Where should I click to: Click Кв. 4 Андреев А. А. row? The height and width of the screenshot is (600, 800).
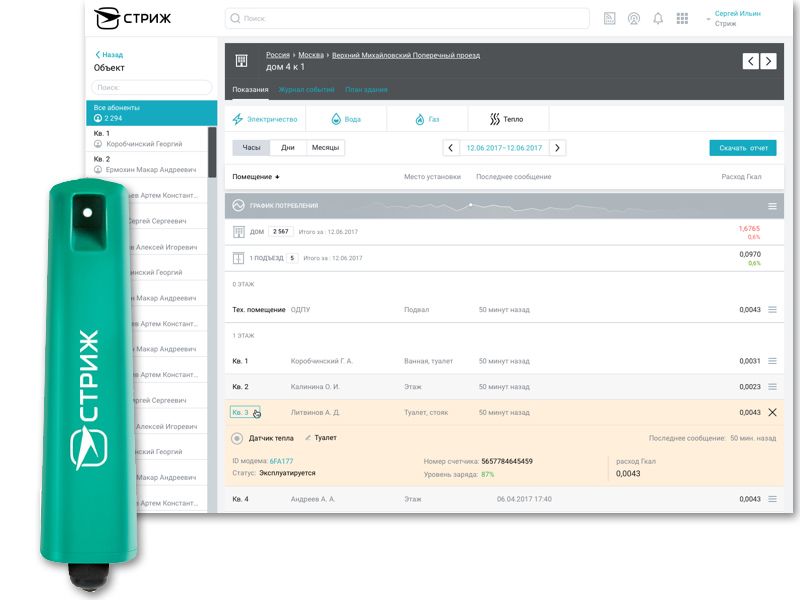pyautogui.click(x=504, y=499)
